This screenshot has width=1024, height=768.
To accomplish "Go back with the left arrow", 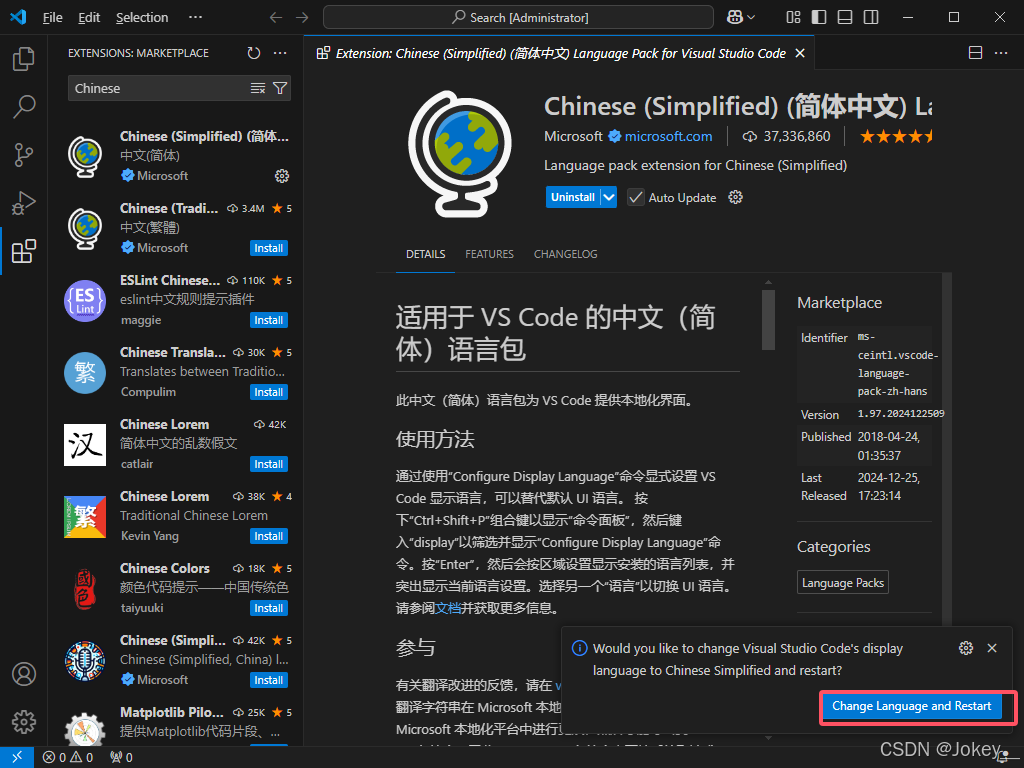I will point(276,18).
